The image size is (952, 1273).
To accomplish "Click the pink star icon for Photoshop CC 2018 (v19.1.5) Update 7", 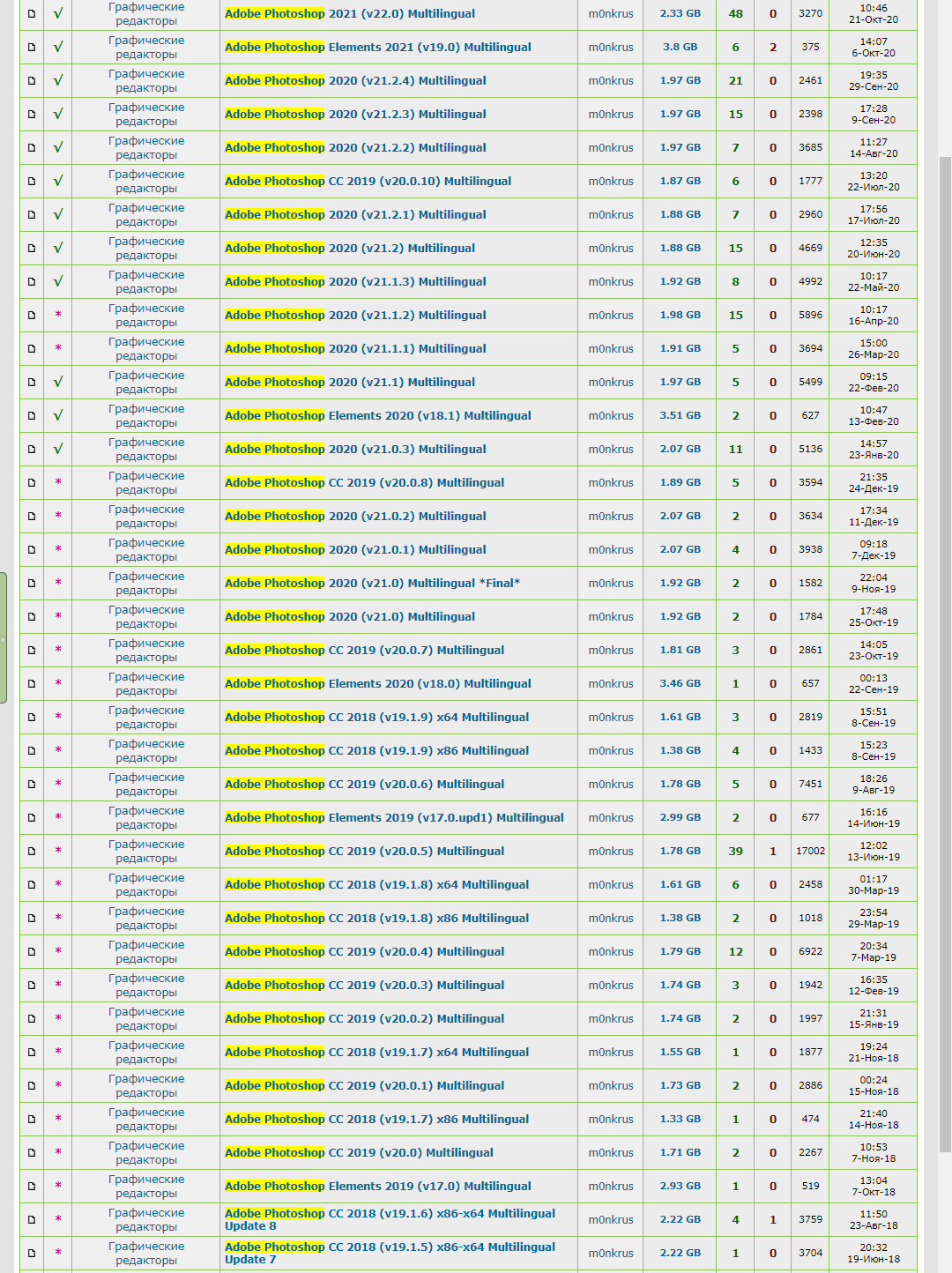I will click(x=58, y=1253).
